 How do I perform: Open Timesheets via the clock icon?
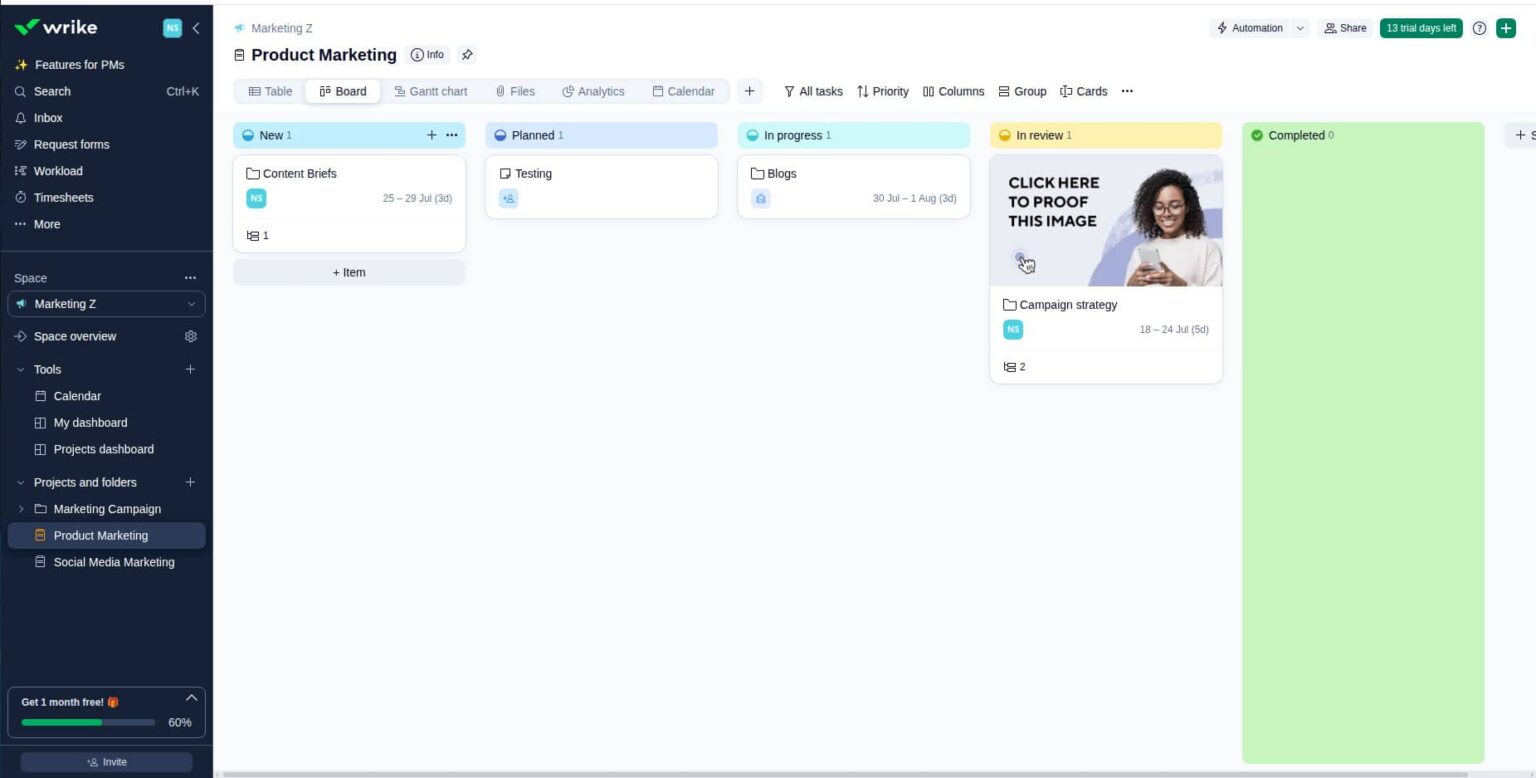click(20, 197)
